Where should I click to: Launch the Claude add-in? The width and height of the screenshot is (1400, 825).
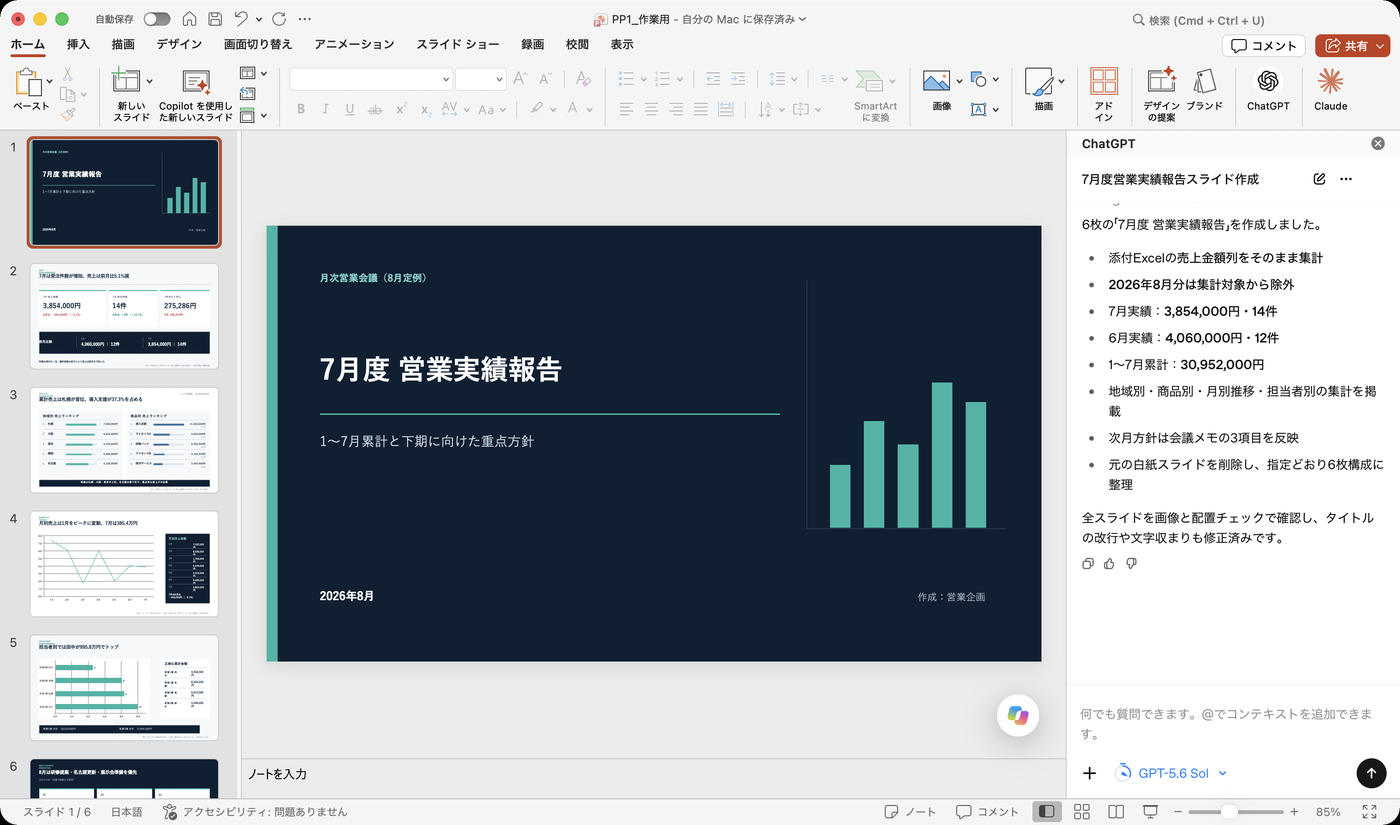point(1330,88)
